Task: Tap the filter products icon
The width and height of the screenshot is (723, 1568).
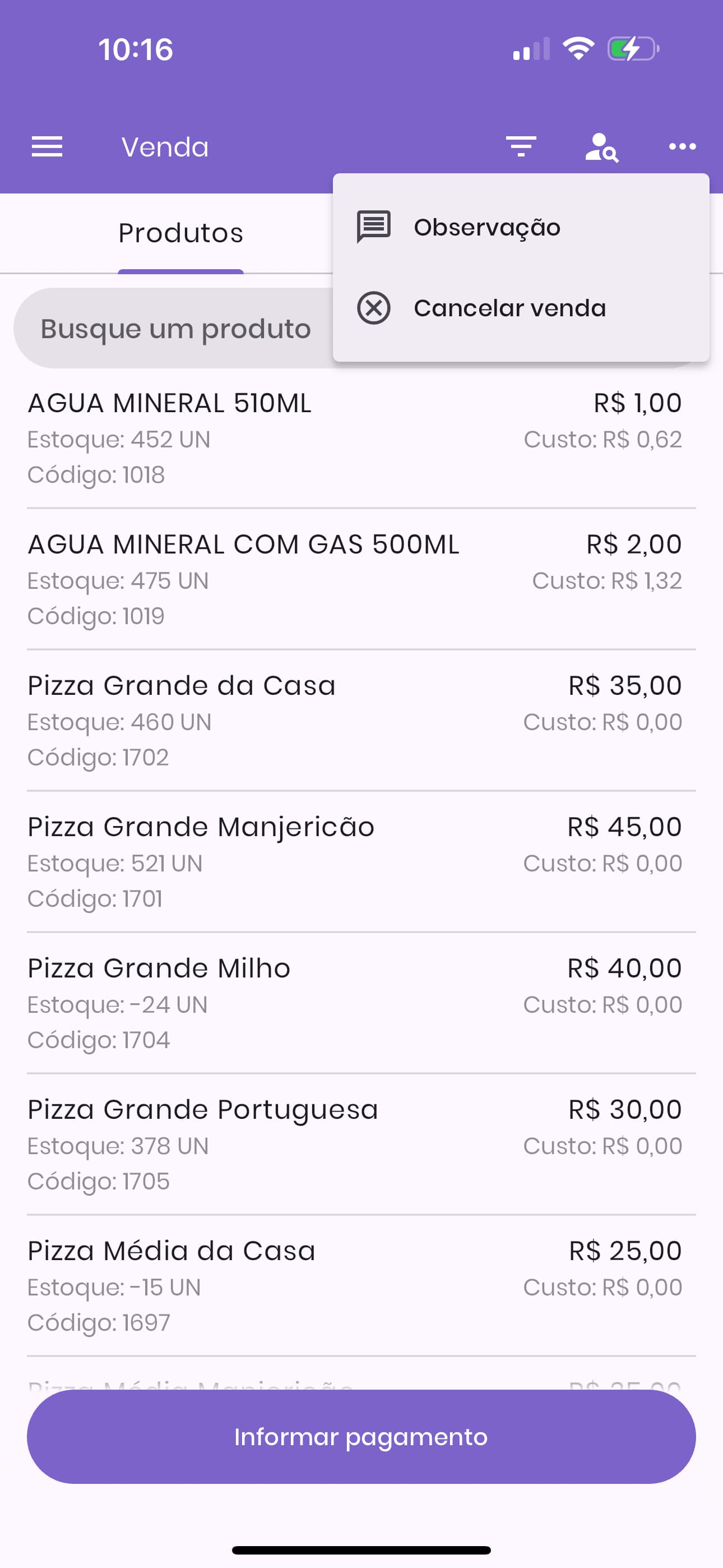Action: coord(521,147)
